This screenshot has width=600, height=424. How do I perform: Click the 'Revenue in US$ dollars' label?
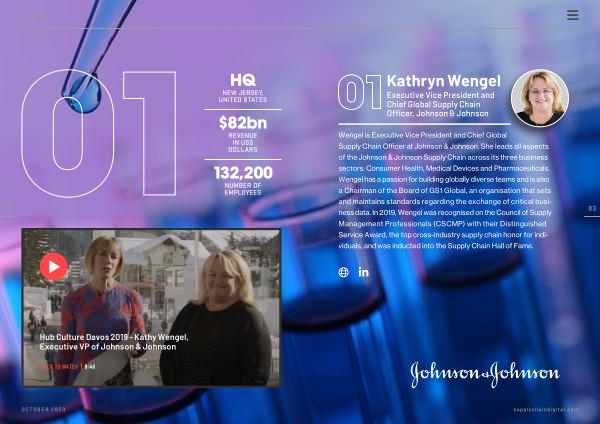(x=243, y=142)
